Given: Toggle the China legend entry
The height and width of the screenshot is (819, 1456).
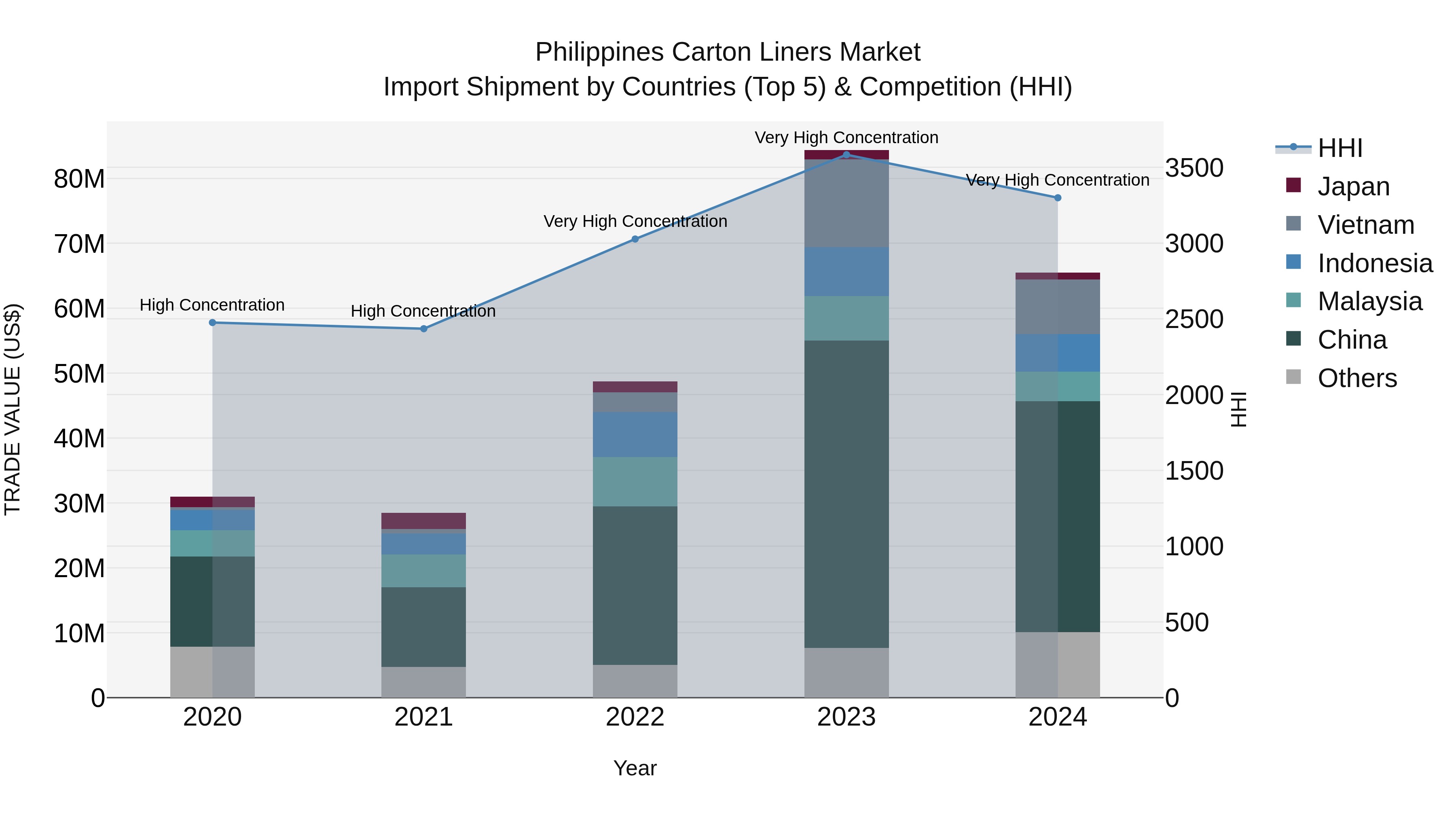Looking at the screenshot, I should (1336, 339).
